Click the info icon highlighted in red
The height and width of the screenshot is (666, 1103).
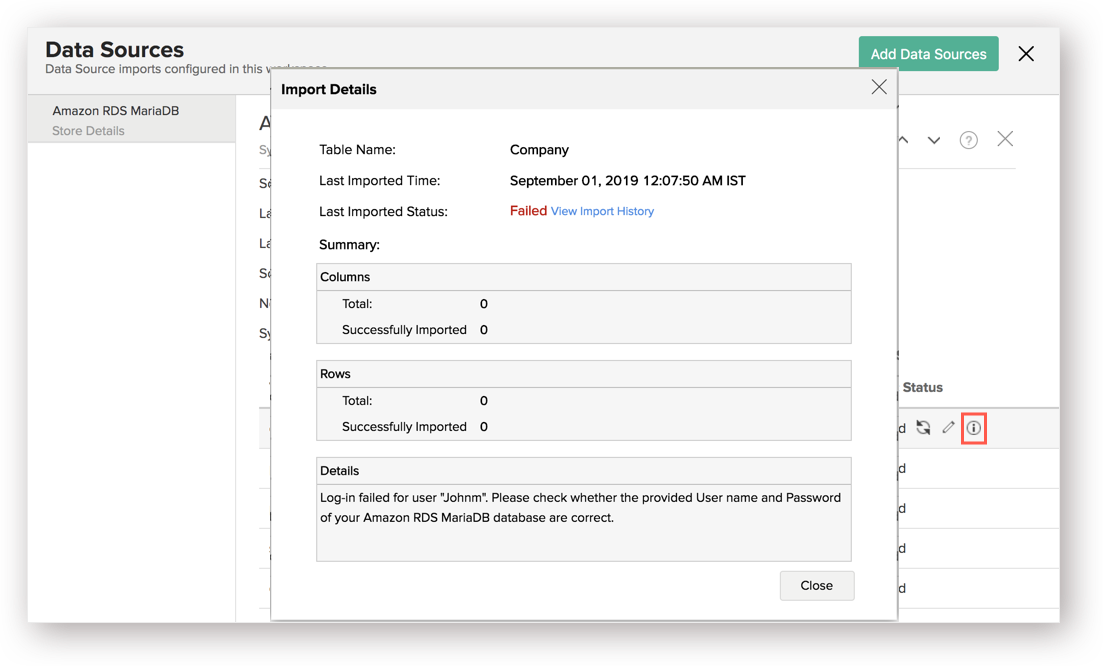click(973, 428)
